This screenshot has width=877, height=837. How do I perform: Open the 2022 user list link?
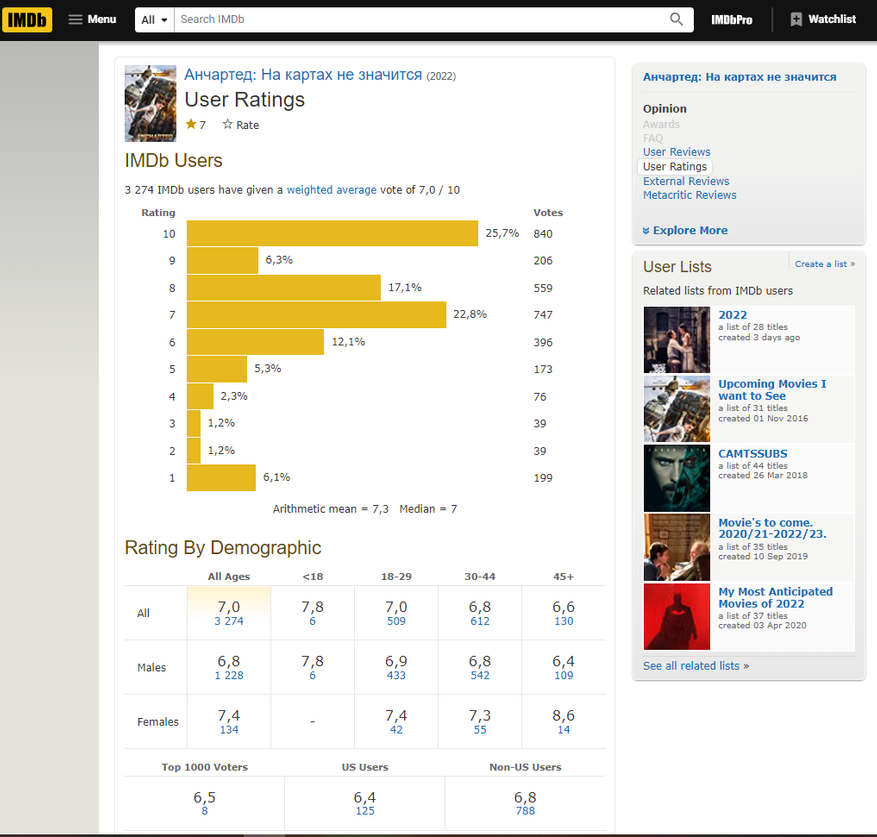click(x=733, y=315)
